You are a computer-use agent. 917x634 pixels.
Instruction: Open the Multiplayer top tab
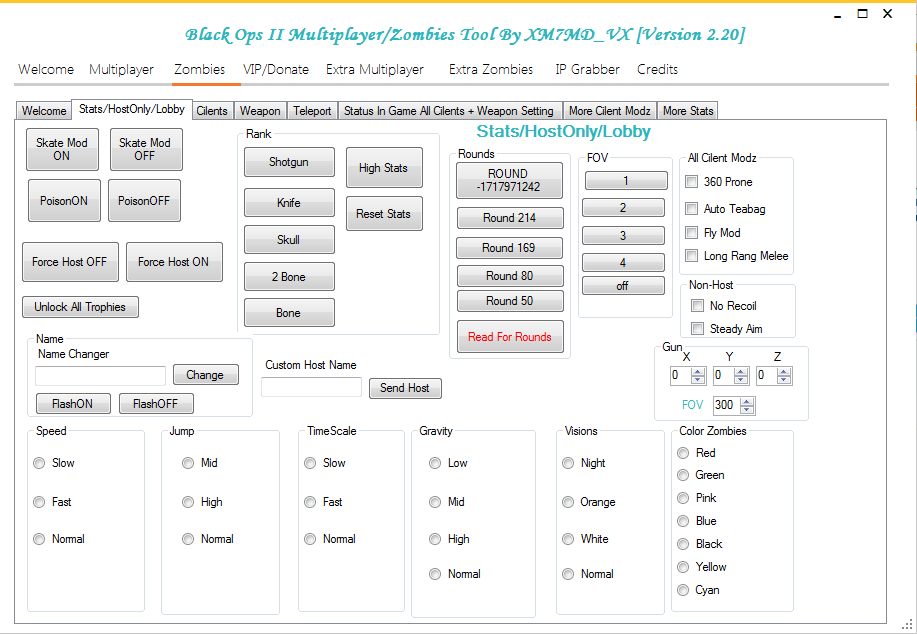point(121,70)
